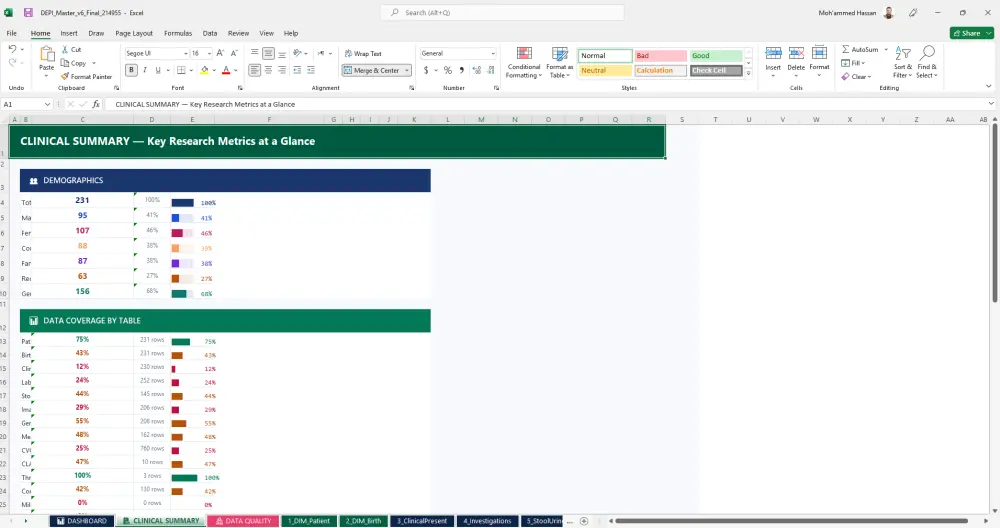The width and height of the screenshot is (1000, 528).
Task: Apply the fill color bucket
Action: [204, 70]
